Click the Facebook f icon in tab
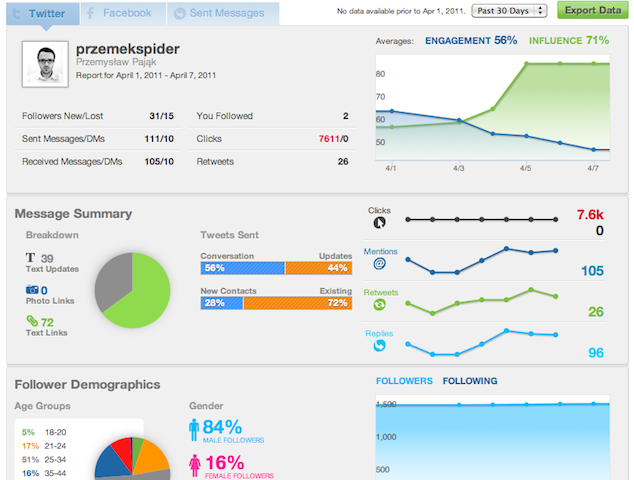The height and width of the screenshot is (480, 634). pos(91,13)
